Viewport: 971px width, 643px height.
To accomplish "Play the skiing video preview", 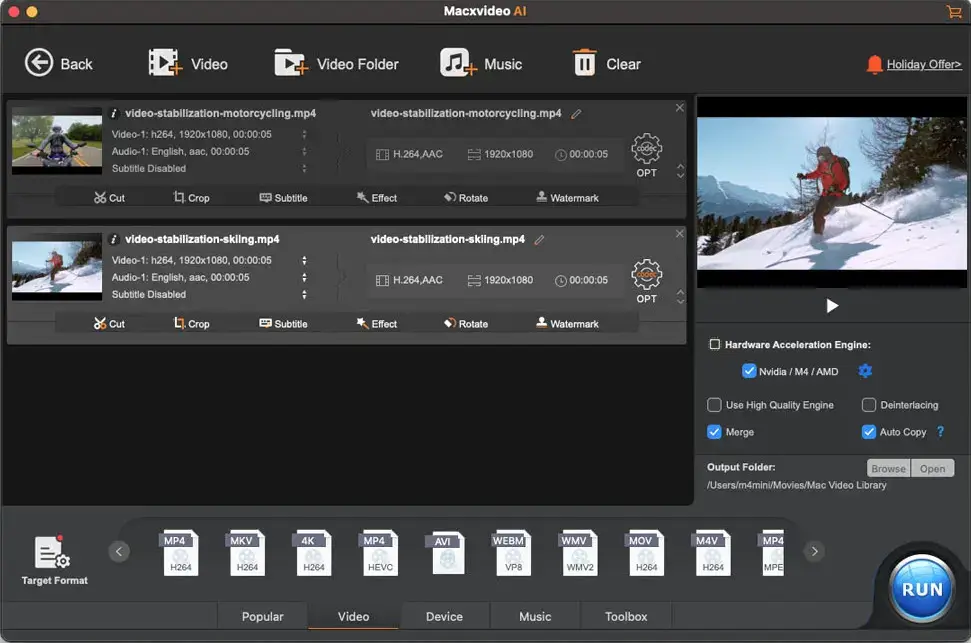I will click(831, 305).
